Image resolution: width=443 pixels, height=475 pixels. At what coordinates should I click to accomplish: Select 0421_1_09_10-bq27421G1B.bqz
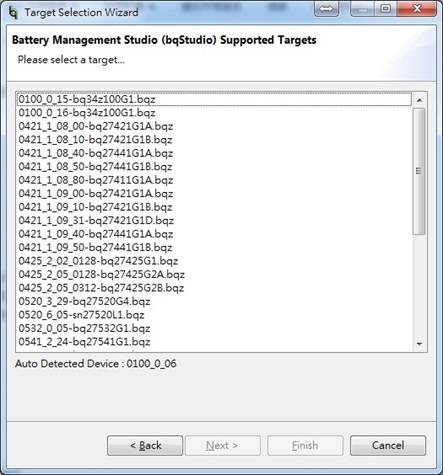pos(214,207)
